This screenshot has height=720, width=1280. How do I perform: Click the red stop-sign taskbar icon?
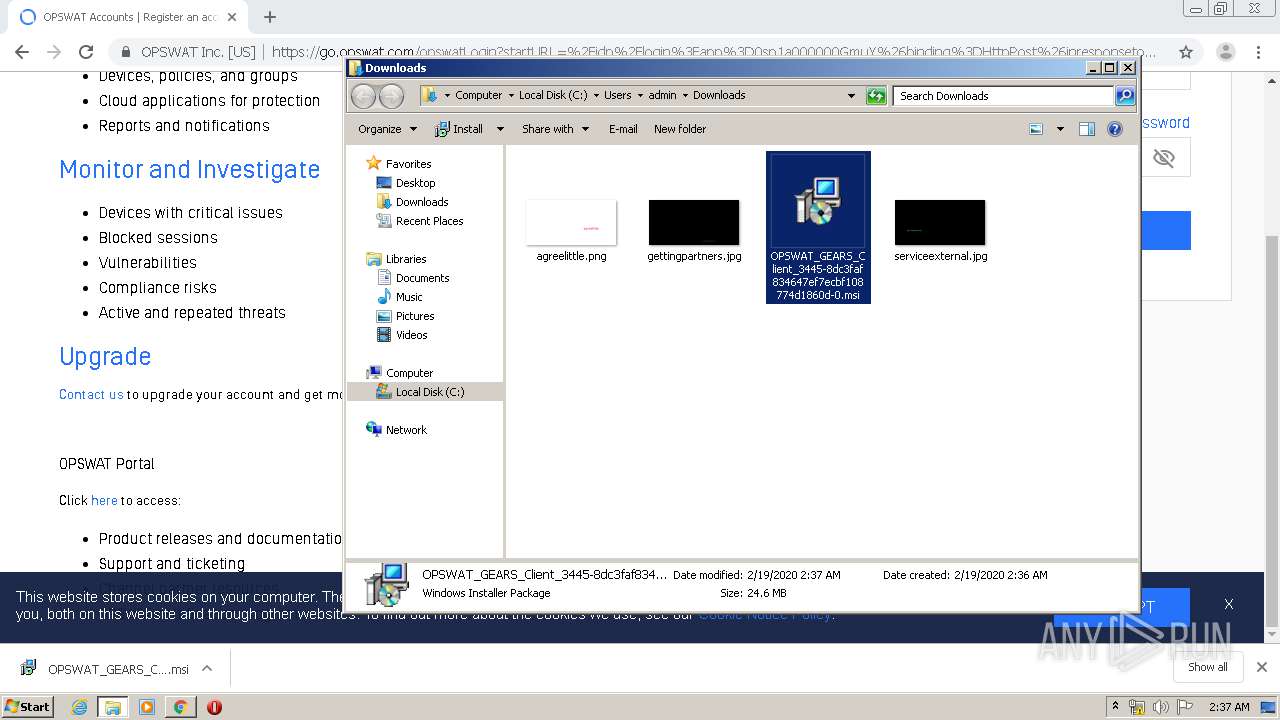click(214, 707)
